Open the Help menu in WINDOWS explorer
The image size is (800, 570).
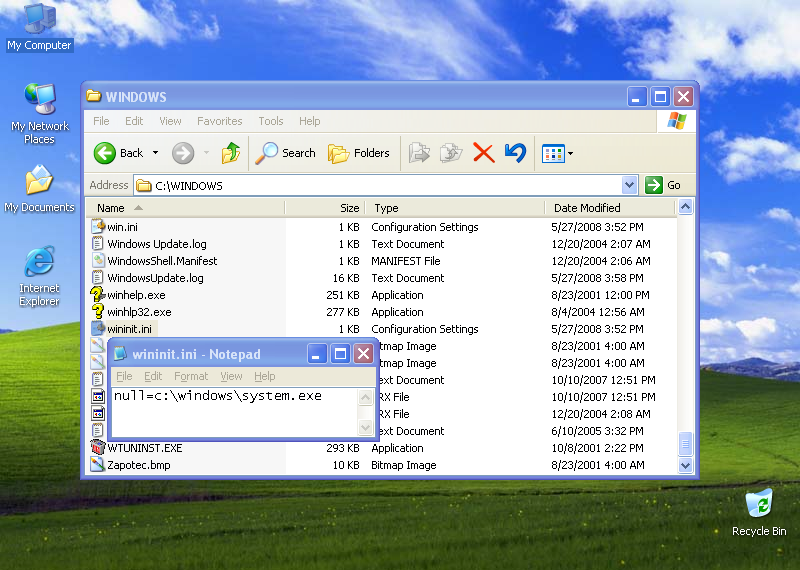310,121
